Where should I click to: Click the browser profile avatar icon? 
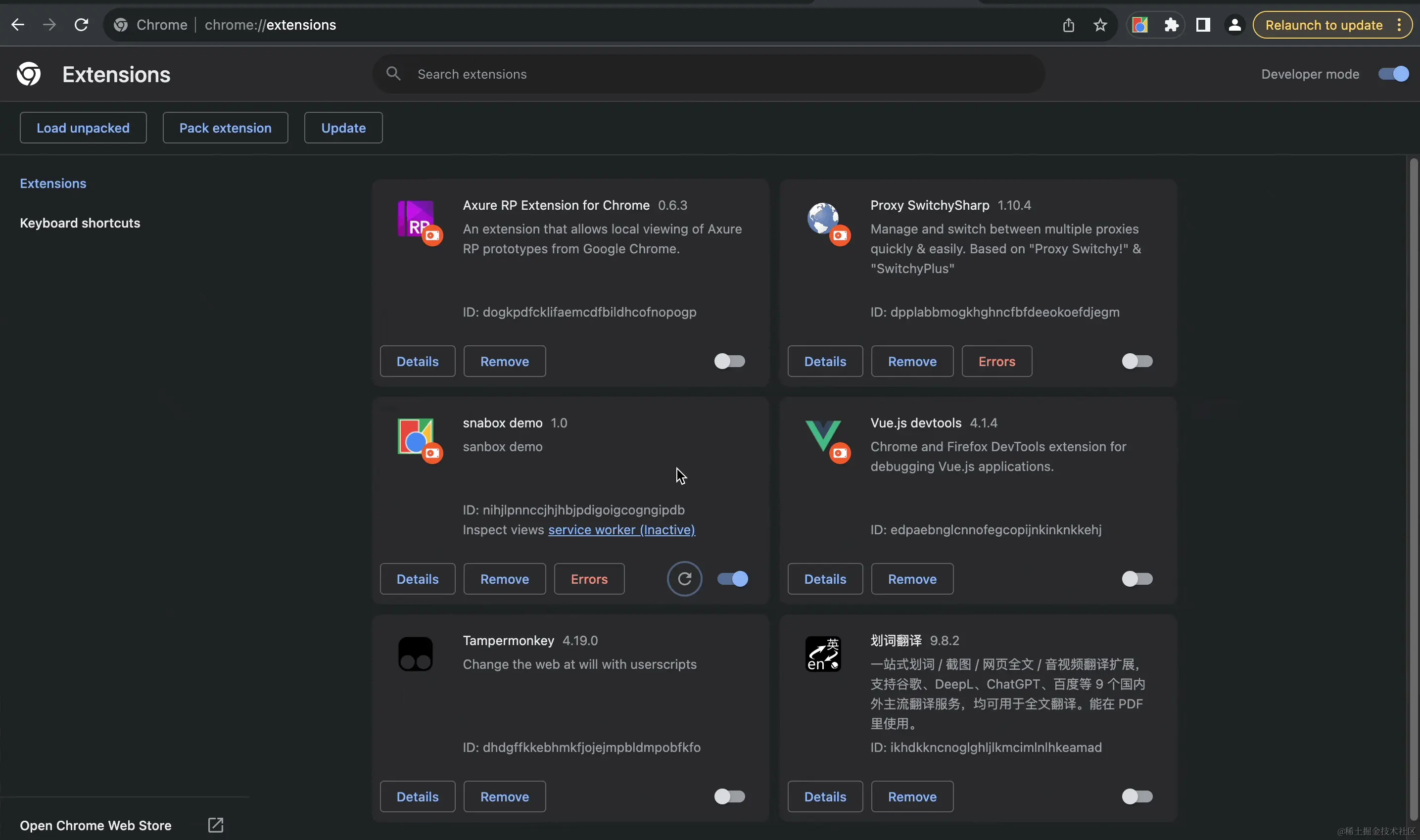point(1234,24)
